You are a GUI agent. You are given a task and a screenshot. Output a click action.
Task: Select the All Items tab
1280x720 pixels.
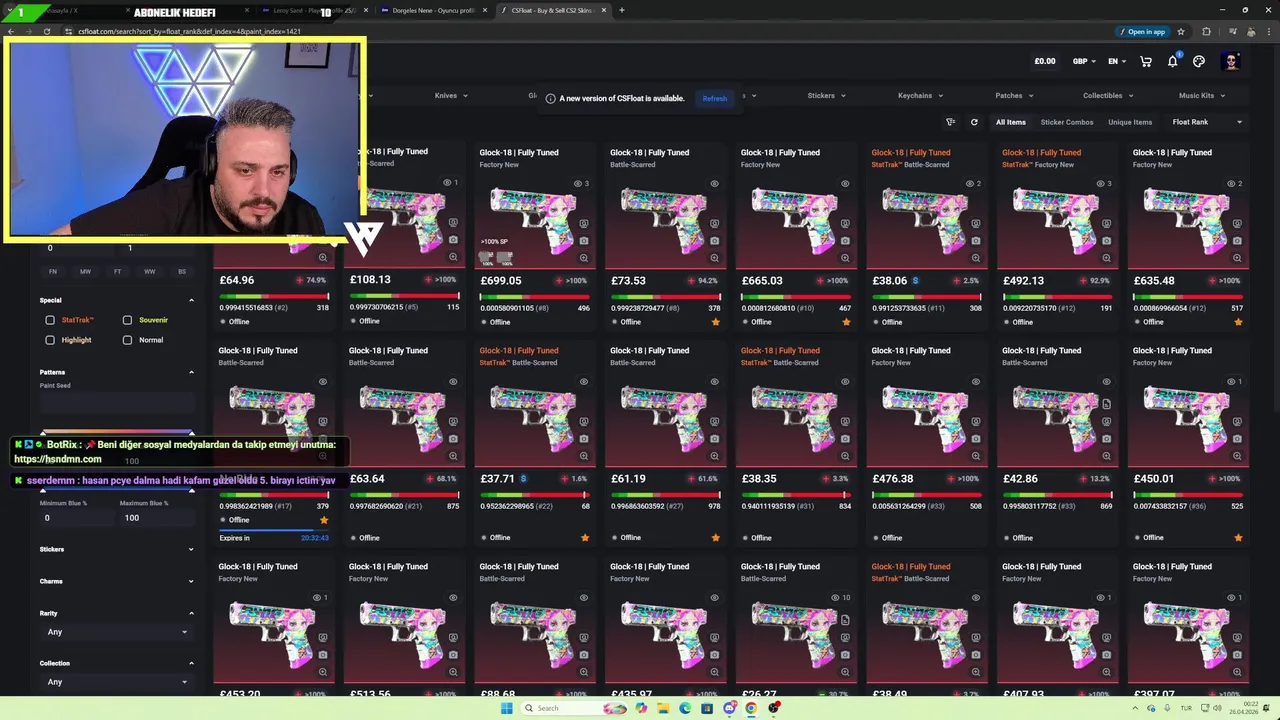(x=1011, y=122)
